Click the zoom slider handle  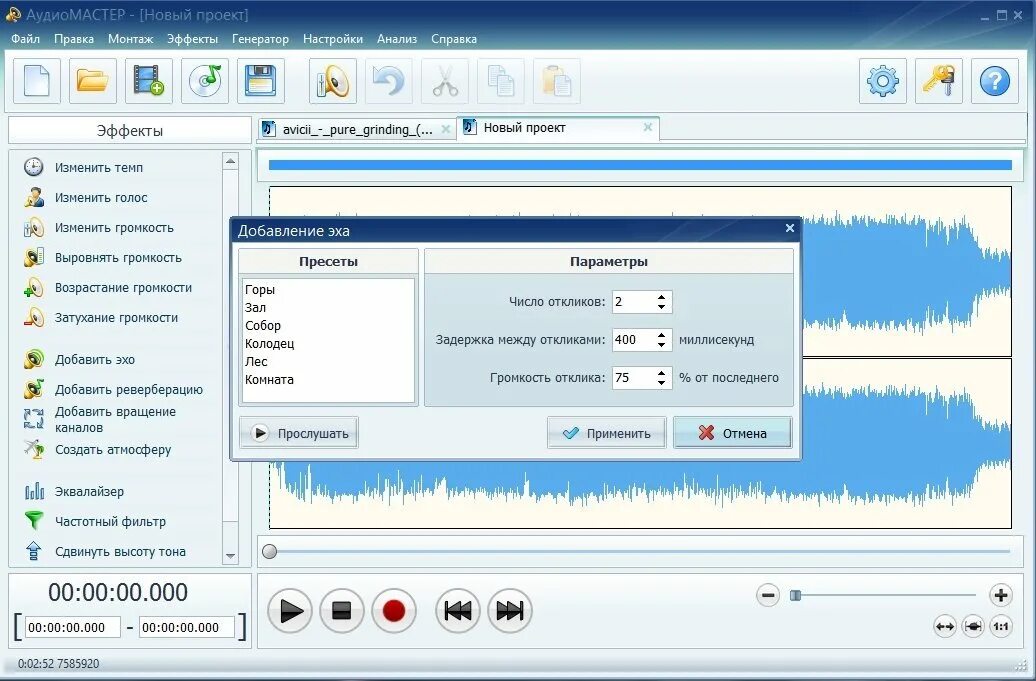coord(796,596)
